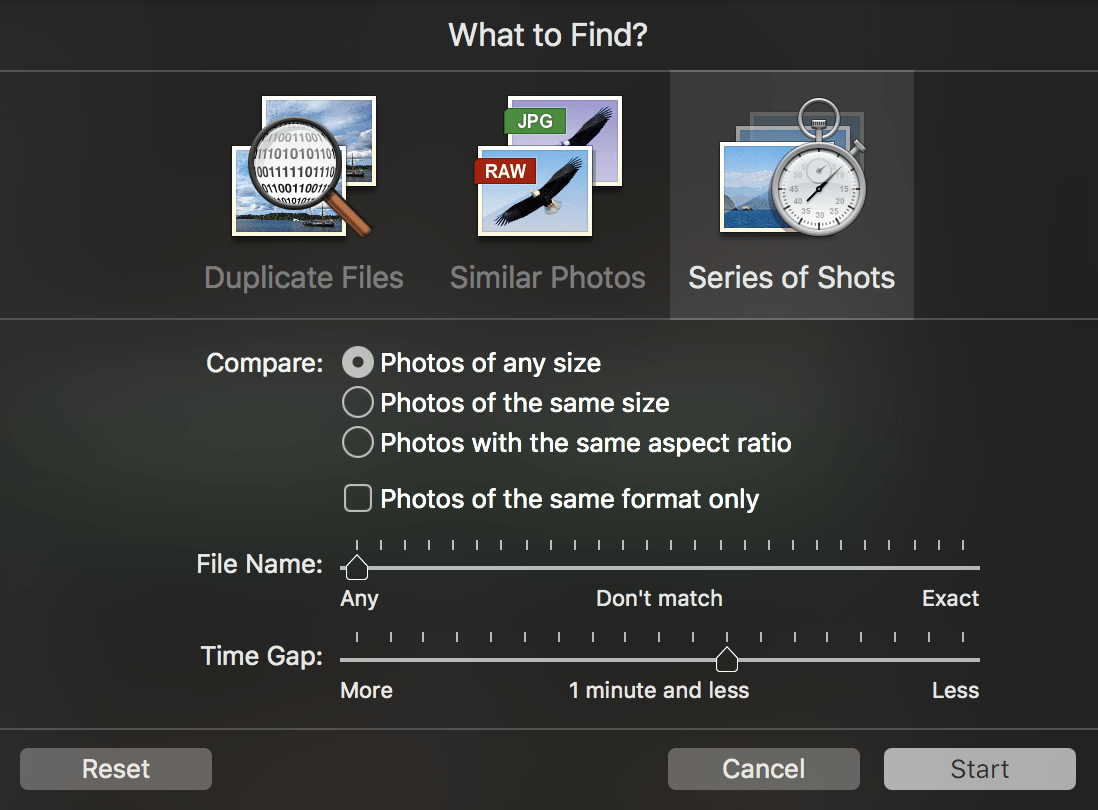This screenshot has width=1098, height=810.
Task: Set File Name slider to Don't match
Action: click(659, 567)
